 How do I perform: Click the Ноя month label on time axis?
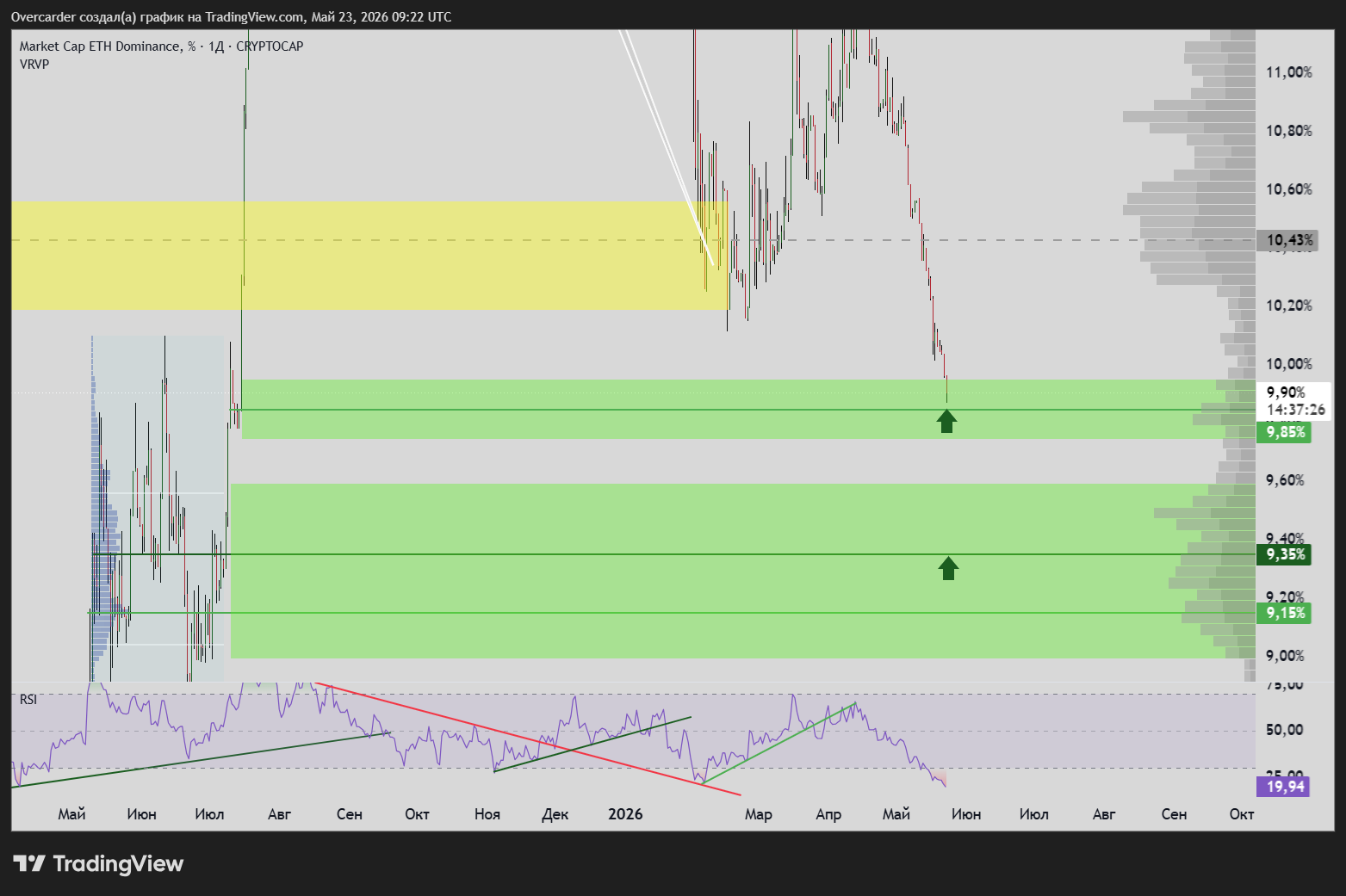point(487,814)
